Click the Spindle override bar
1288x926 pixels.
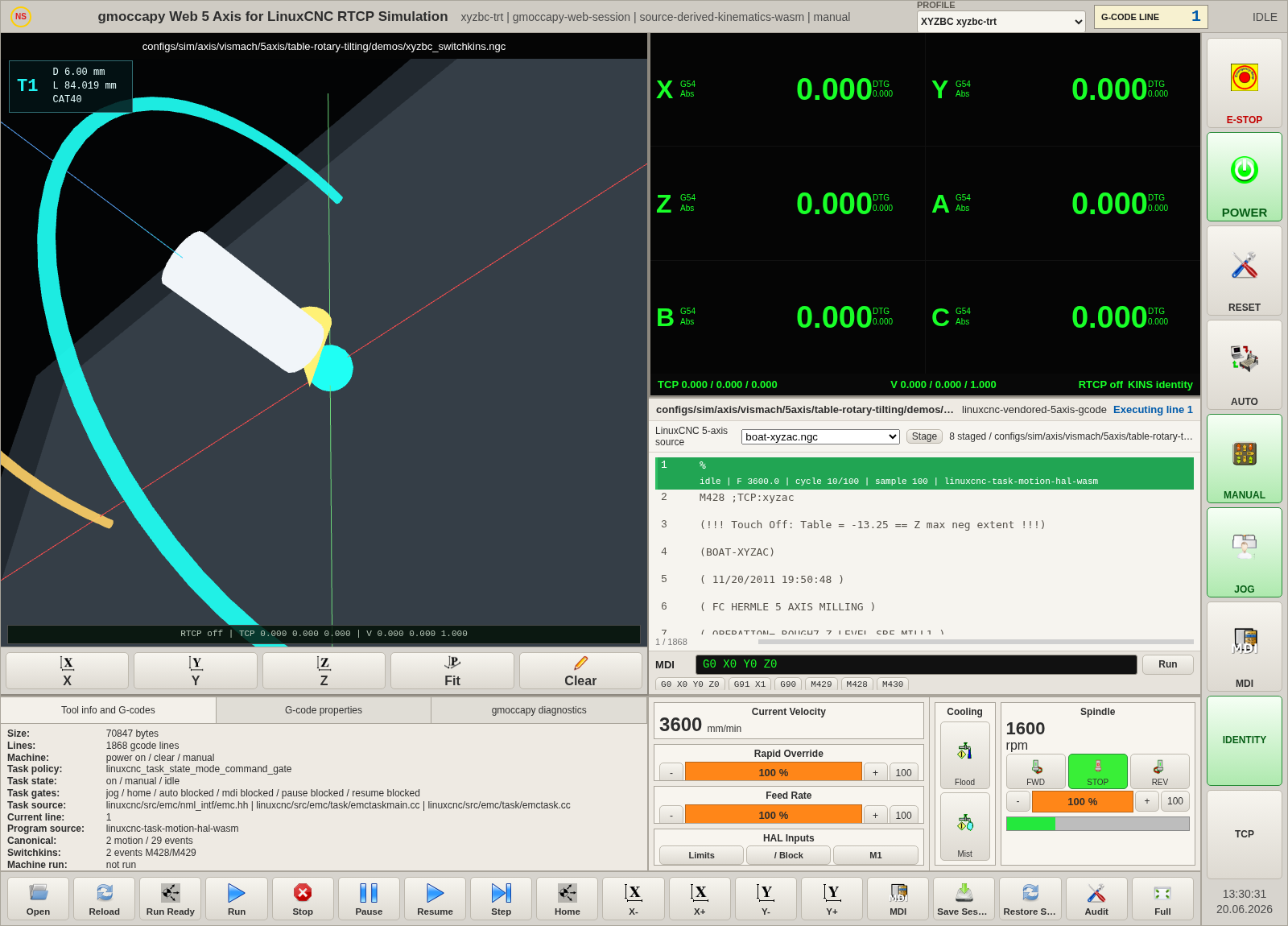click(1082, 801)
